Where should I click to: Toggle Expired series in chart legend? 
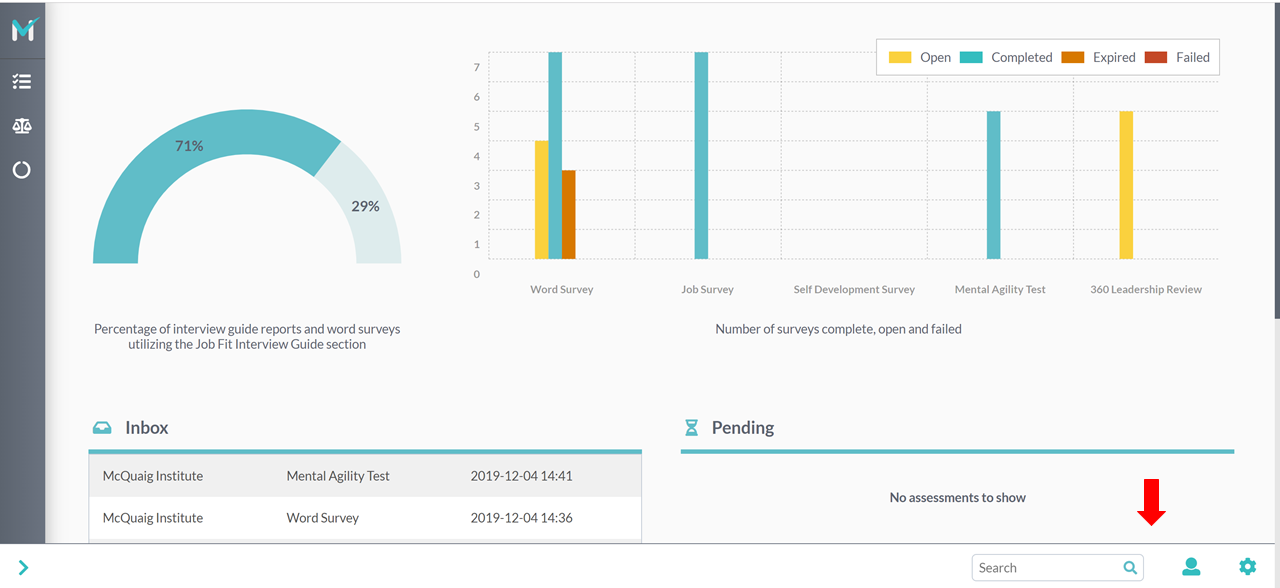tap(1098, 58)
